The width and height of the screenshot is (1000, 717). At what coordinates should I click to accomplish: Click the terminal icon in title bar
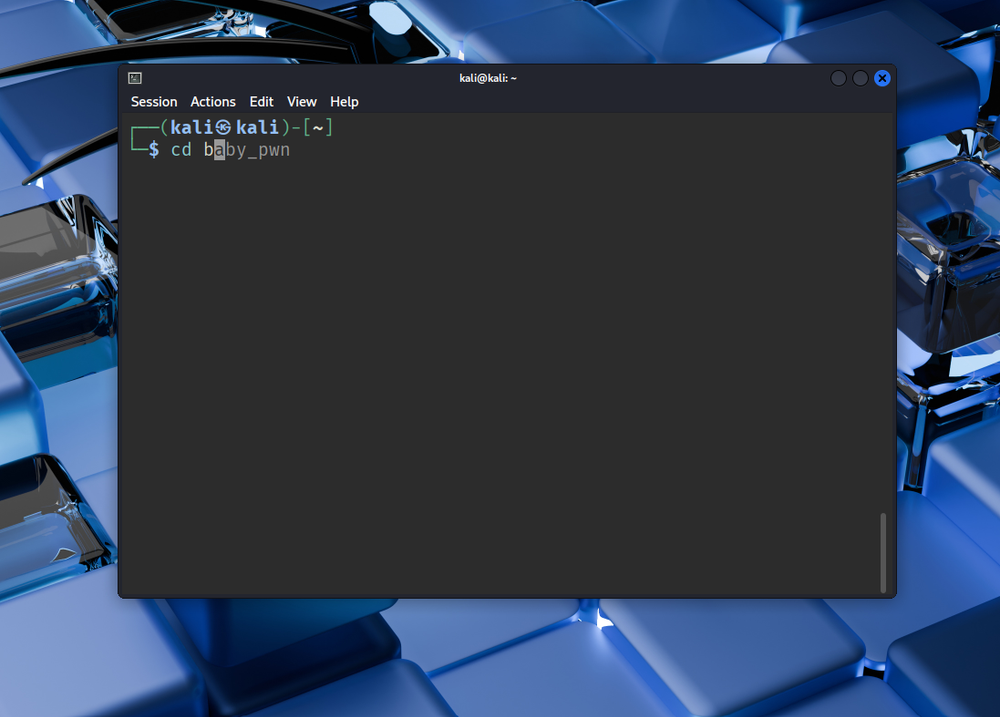click(x=135, y=78)
